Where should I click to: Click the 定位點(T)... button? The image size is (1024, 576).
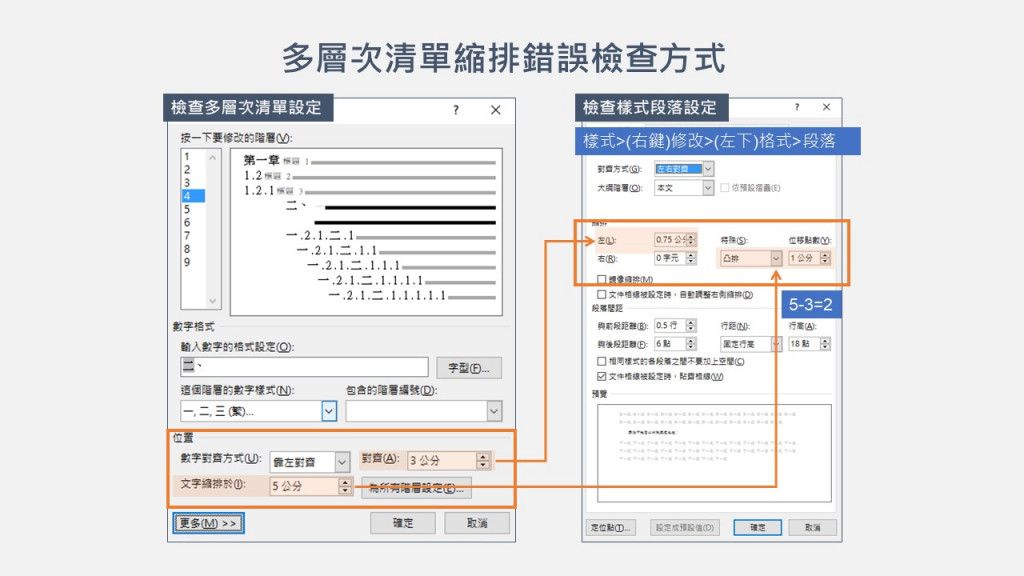[611, 528]
